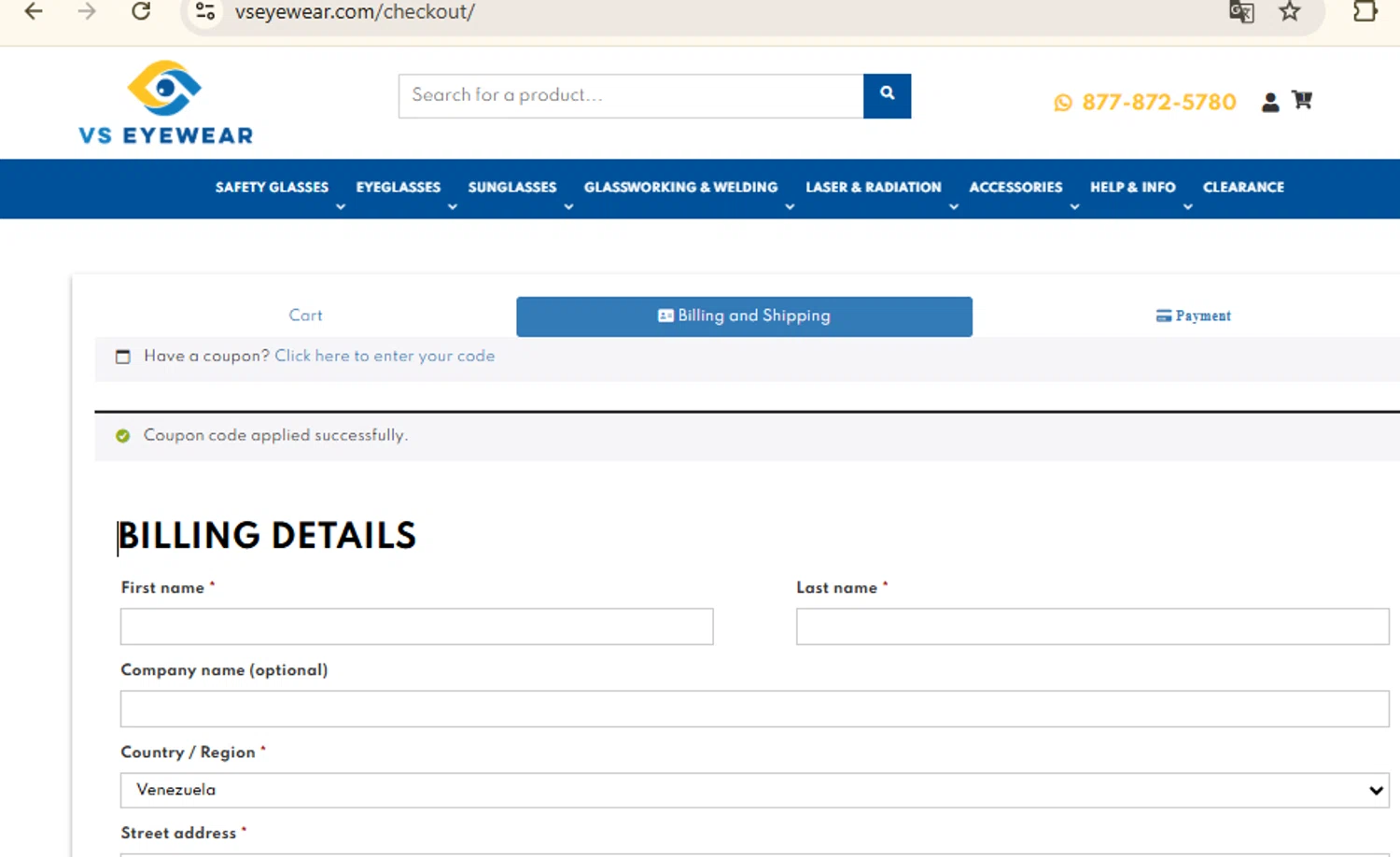The image size is (1400, 857).
Task: Reload the checkout page
Action: click(x=141, y=11)
